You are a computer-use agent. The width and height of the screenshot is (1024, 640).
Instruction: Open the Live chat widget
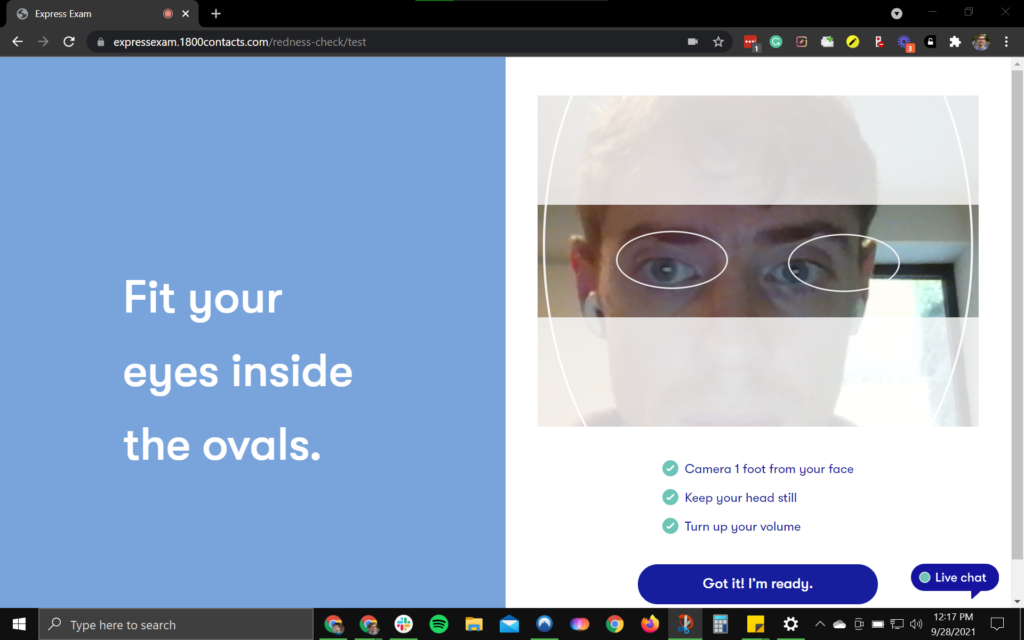point(953,578)
